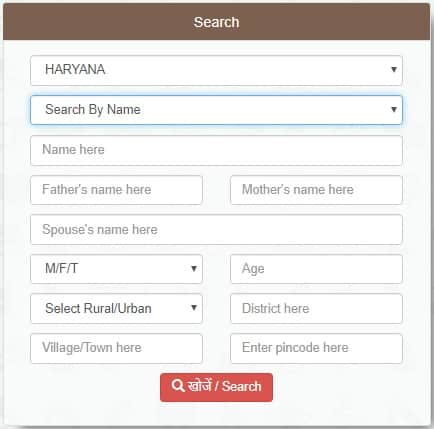The image size is (434, 429).
Task: Click the arrow of Rural/Urban selector
Action: [194, 308]
